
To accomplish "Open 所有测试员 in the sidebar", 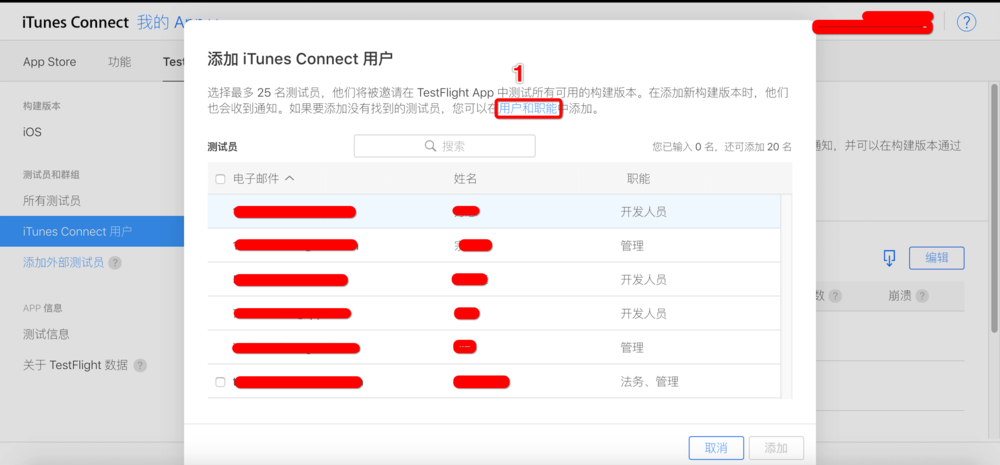I will (x=52, y=201).
